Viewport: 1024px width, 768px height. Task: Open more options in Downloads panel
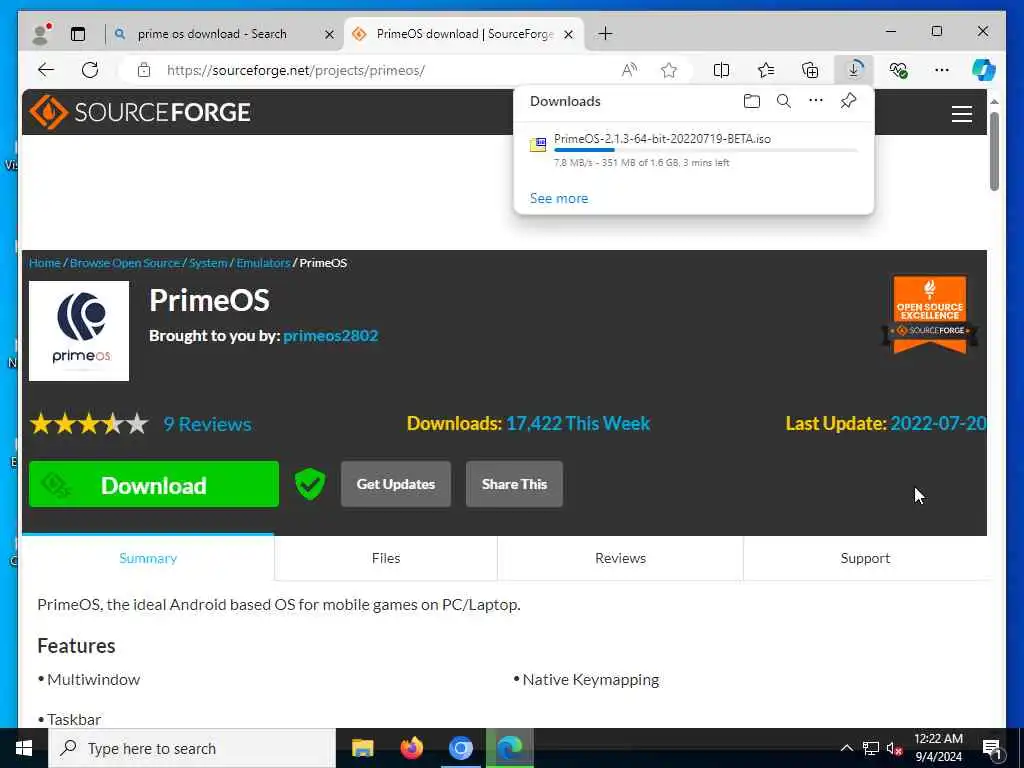[x=816, y=101]
